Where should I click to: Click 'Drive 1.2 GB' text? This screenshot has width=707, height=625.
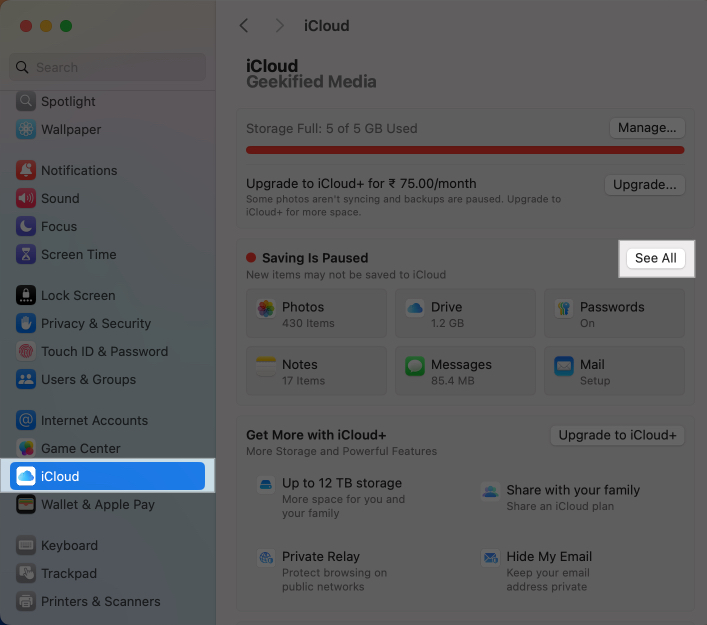(x=446, y=314)
